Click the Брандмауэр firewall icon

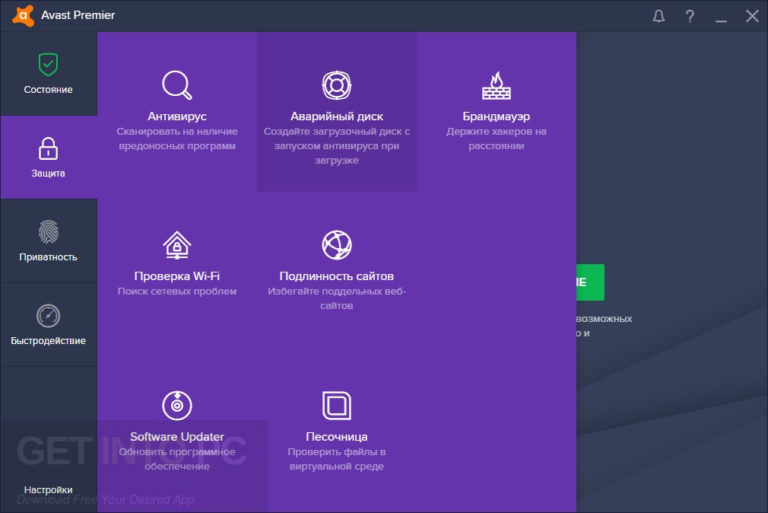pyautogui.click(x=496, y=85)
